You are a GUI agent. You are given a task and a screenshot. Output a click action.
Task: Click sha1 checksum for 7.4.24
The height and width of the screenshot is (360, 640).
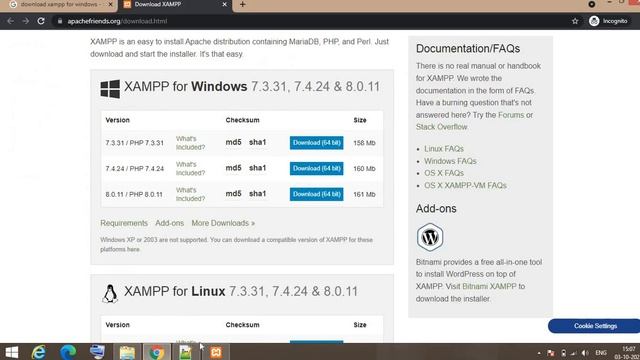[x=258, y=168]
